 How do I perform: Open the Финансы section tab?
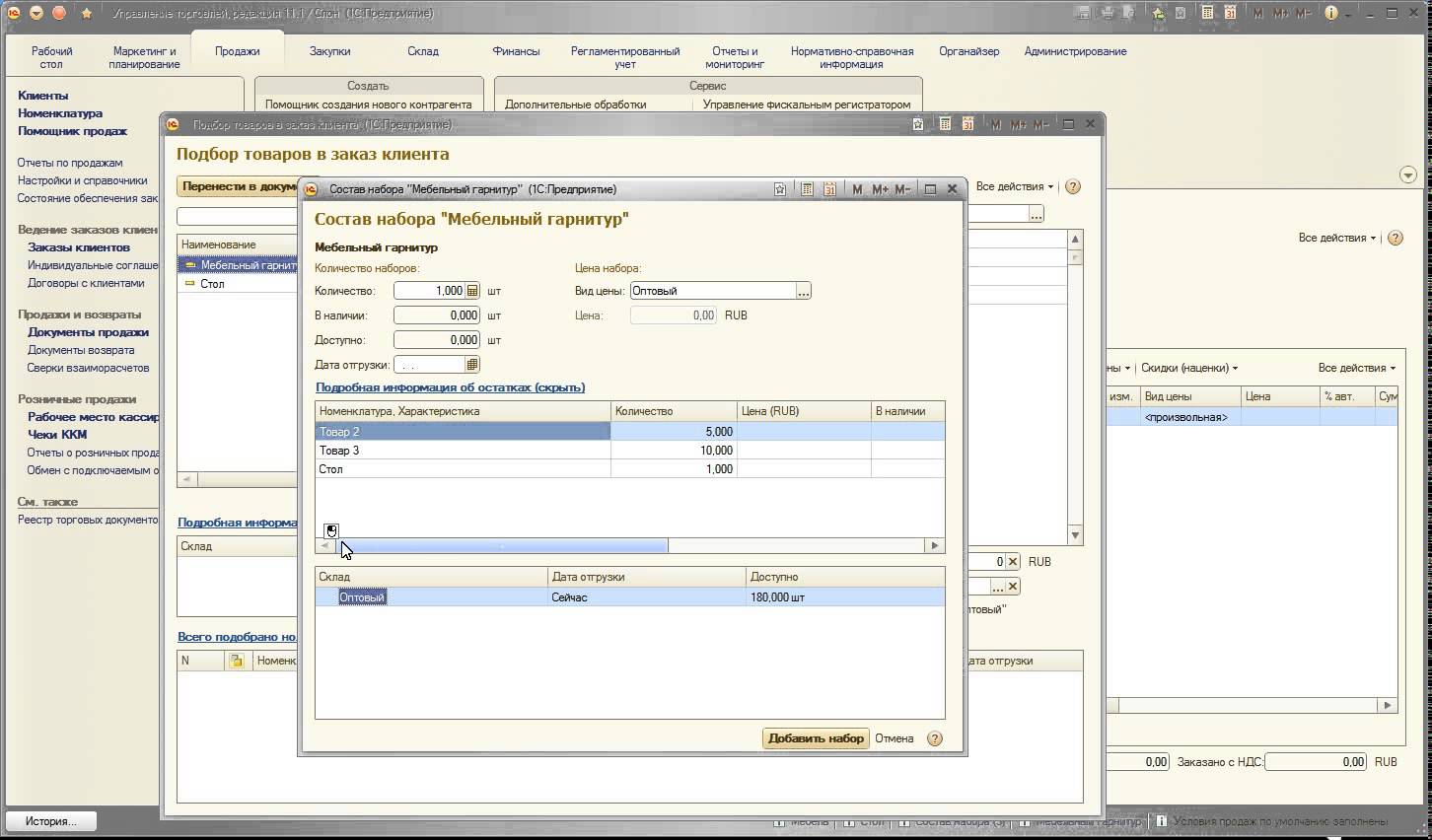[516, 51]
